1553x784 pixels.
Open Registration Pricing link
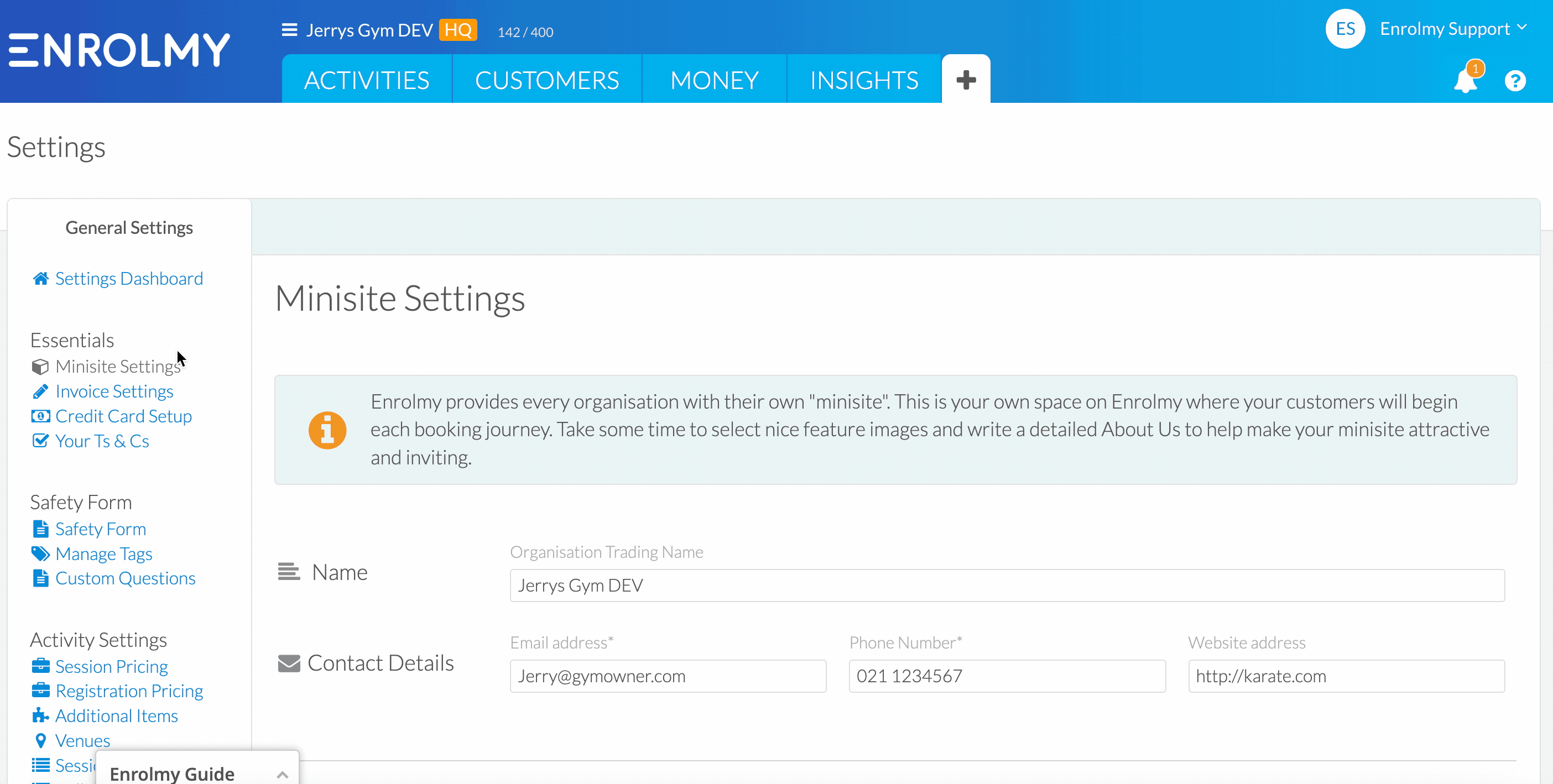click(x=129, y=691)
